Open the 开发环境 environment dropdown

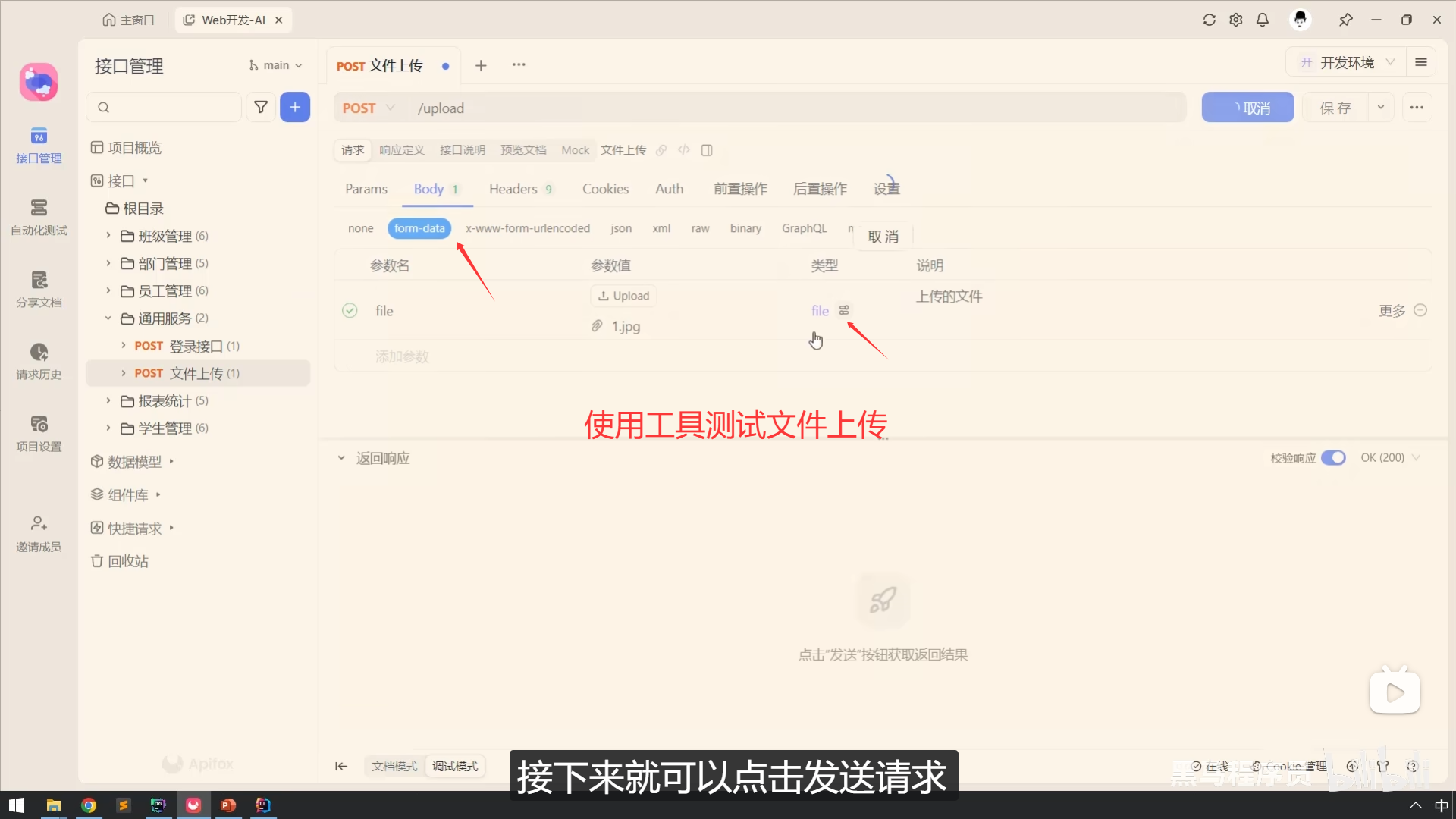(x=1347, y=62)
